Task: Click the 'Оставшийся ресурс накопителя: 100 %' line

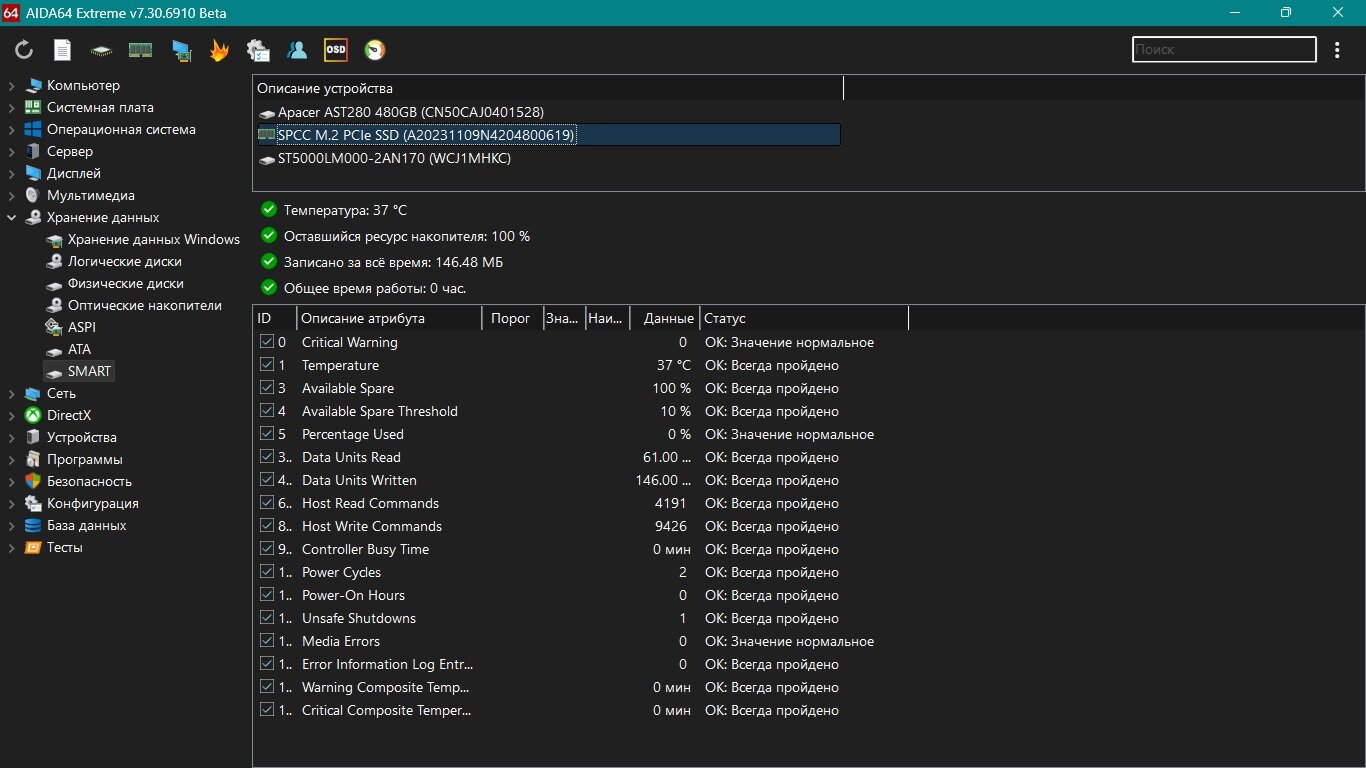Action: (407, 236)
